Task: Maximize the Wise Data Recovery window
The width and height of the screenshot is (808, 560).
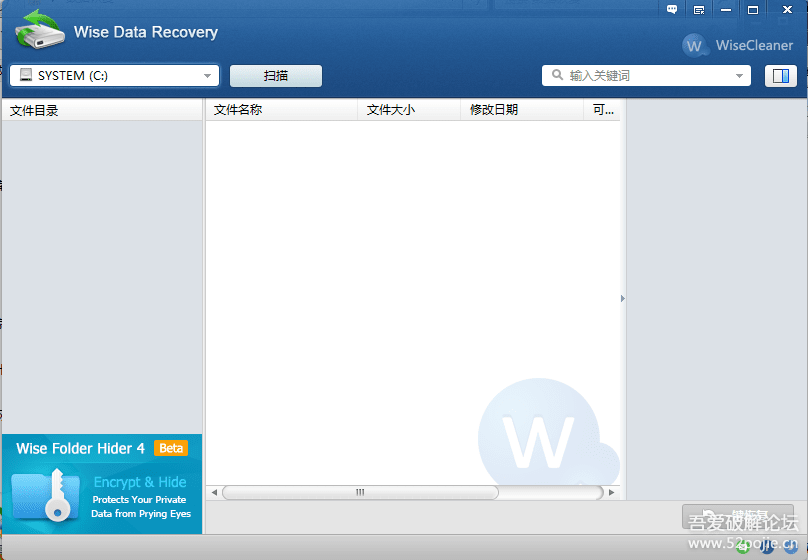Action: [x=753, y=10]
